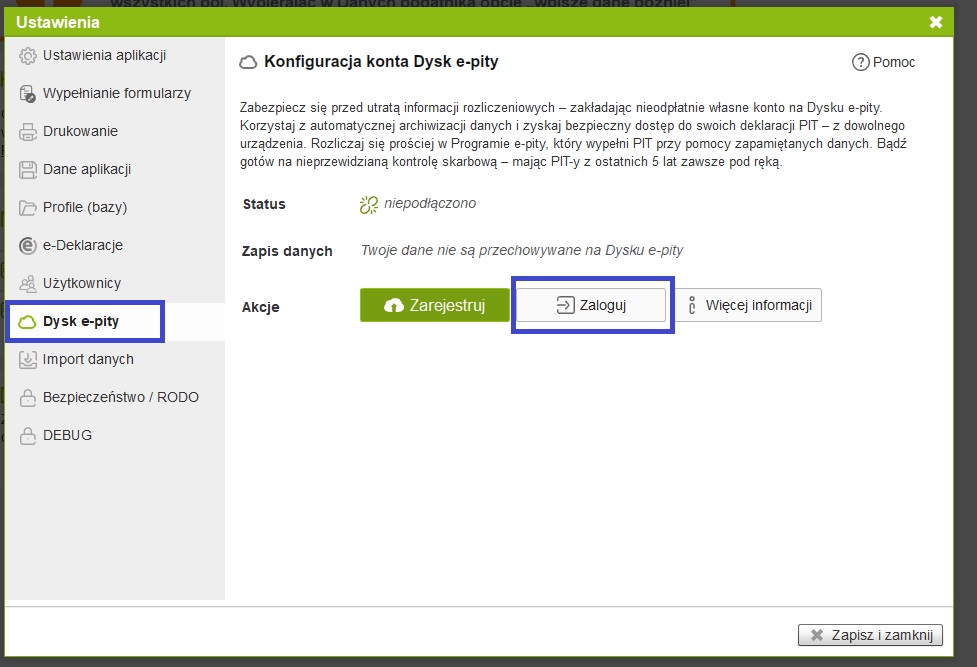Viewport: 977px width, 667px height.
Task: Open Wypełnianie formularzy settings section
Action: [116, 93]
